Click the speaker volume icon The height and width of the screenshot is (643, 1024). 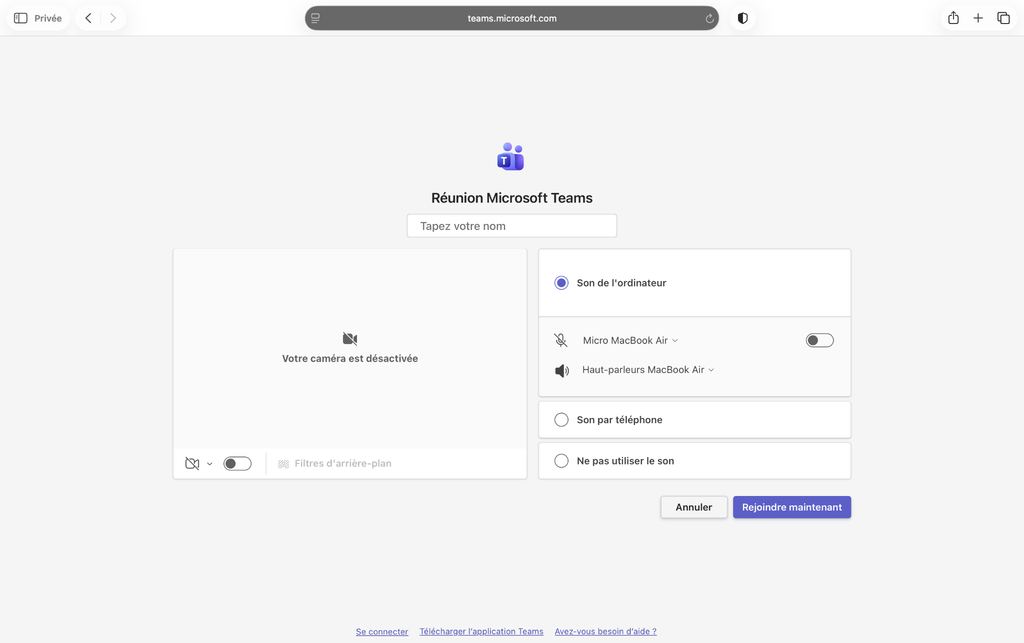pos(562,371)
